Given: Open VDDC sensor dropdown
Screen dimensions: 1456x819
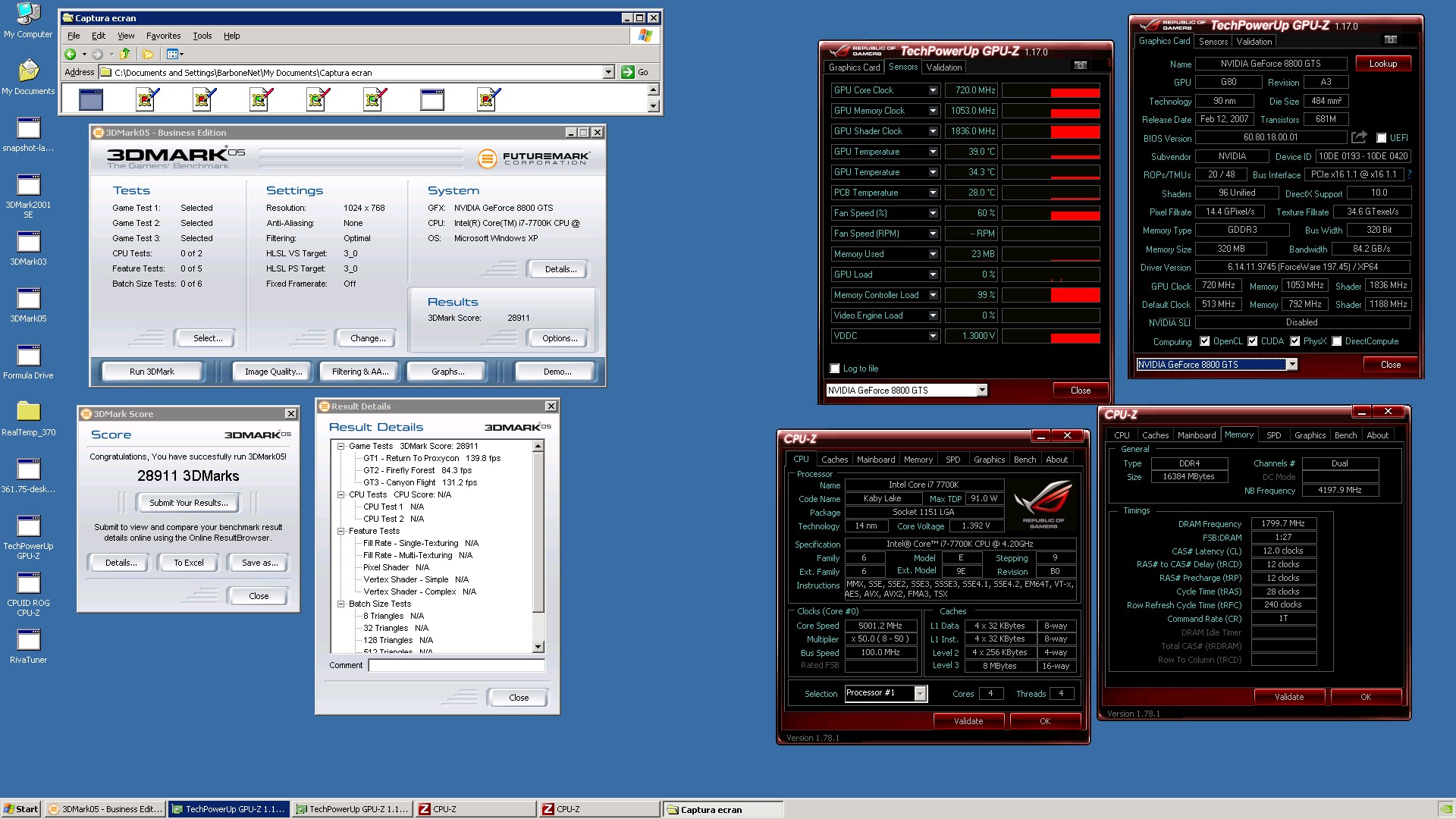Looking at the screenshot, I should (x=933, y=336).
